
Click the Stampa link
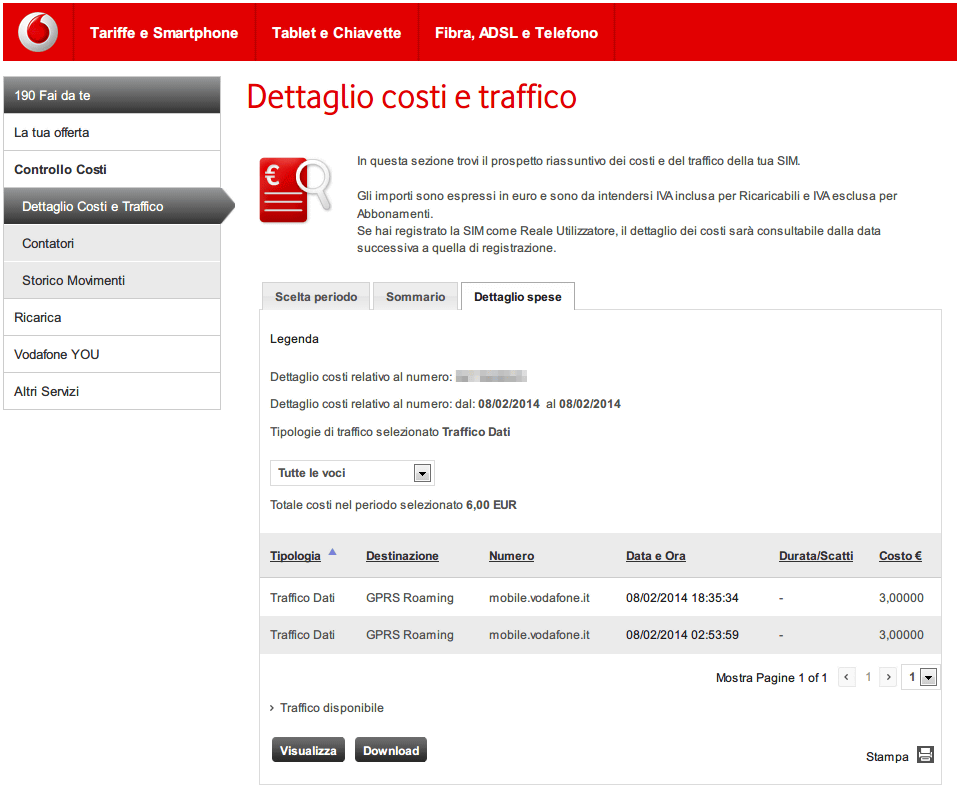[x=887, y=757]
